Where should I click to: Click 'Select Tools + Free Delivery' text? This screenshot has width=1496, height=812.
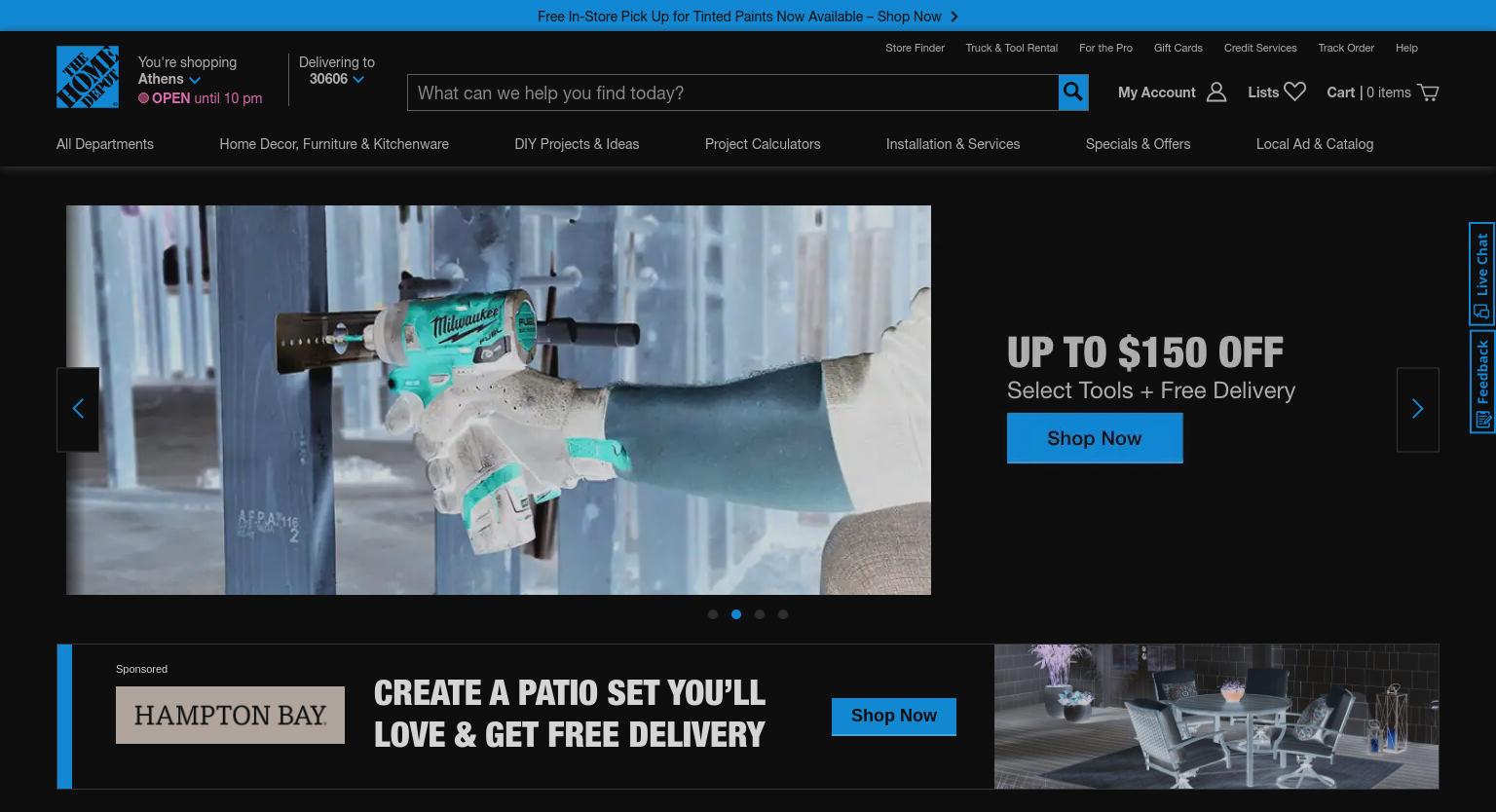[1151, 390]
